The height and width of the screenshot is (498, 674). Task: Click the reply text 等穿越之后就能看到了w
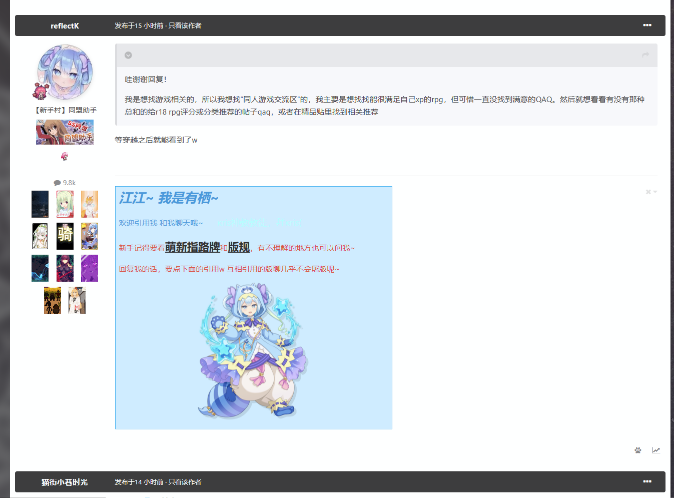coord(156,140)
